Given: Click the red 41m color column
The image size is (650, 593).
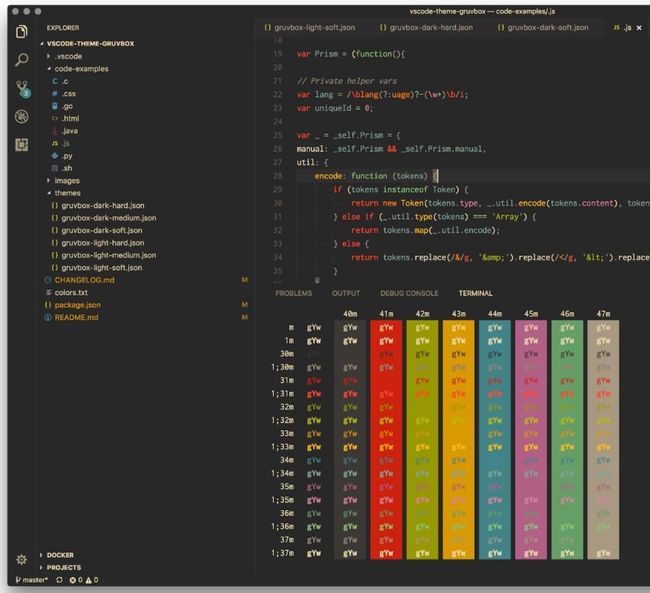Looking at the screenshot, I should pyautogui.click(x=386, y=440).
